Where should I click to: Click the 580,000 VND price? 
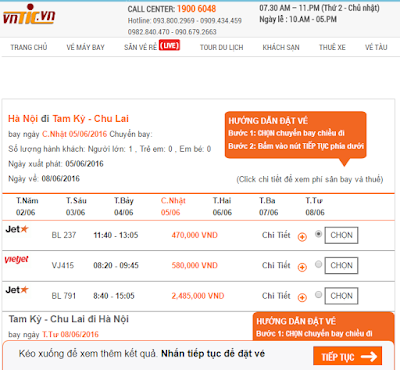click(195, 265)
